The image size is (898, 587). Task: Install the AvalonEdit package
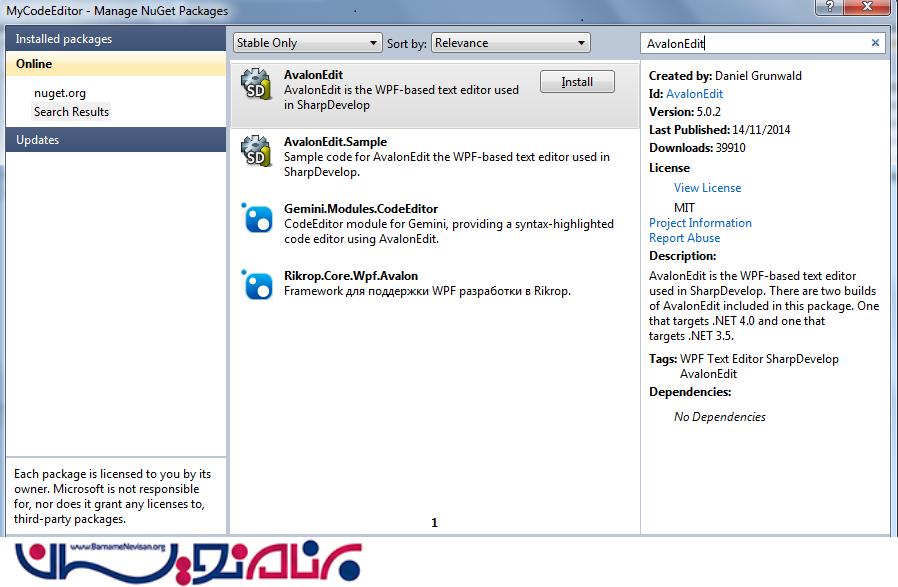click(x=577, y=82)
